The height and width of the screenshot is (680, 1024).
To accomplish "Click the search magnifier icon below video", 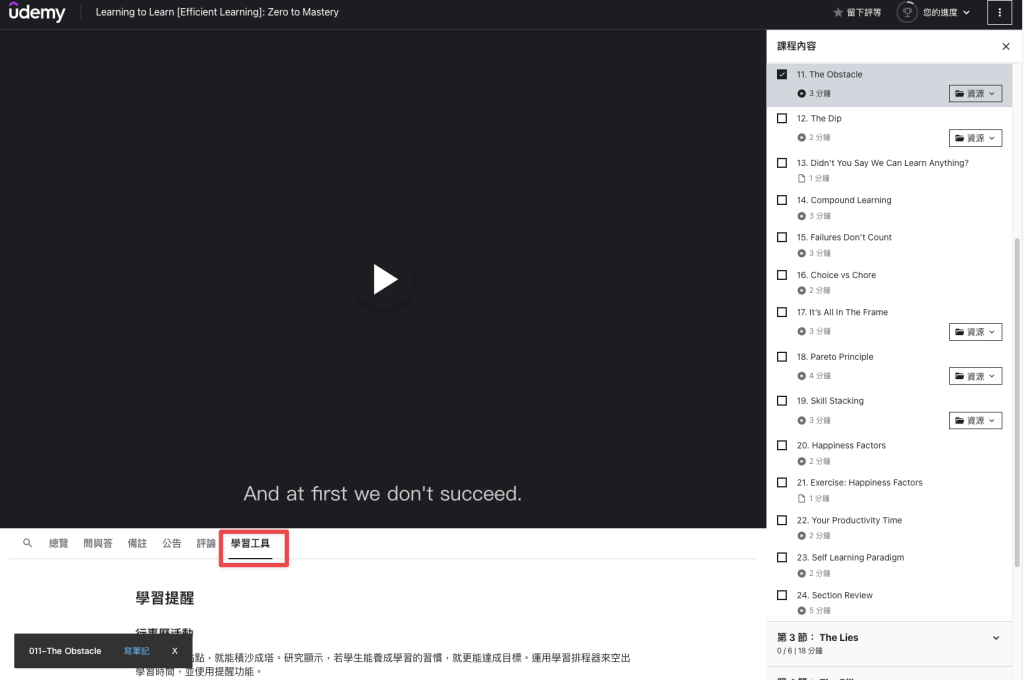I will coord(27,543).
